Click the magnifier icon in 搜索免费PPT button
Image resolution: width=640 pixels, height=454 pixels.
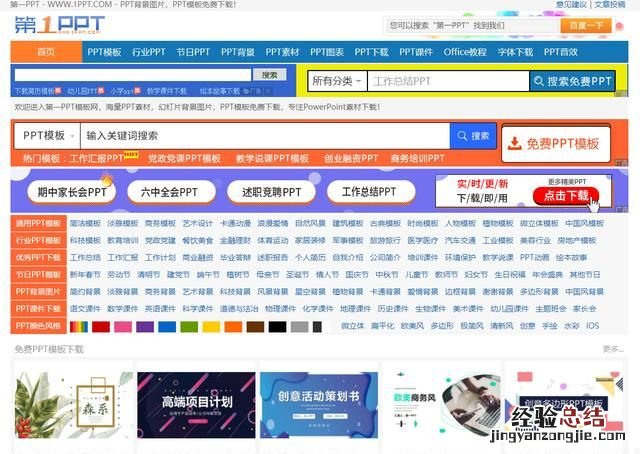[x=539, y=81]
